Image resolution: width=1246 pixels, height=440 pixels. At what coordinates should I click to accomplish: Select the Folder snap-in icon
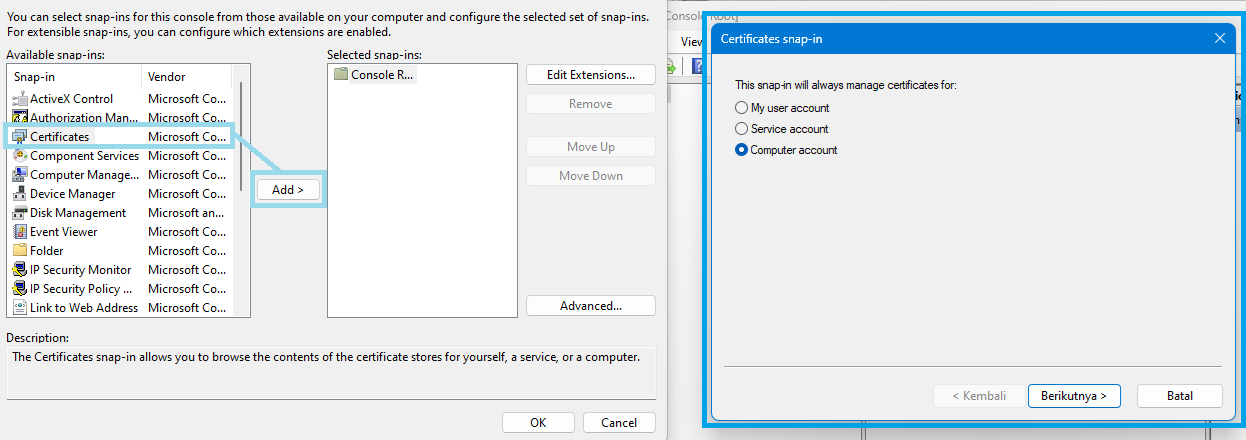tap(19, 251)
